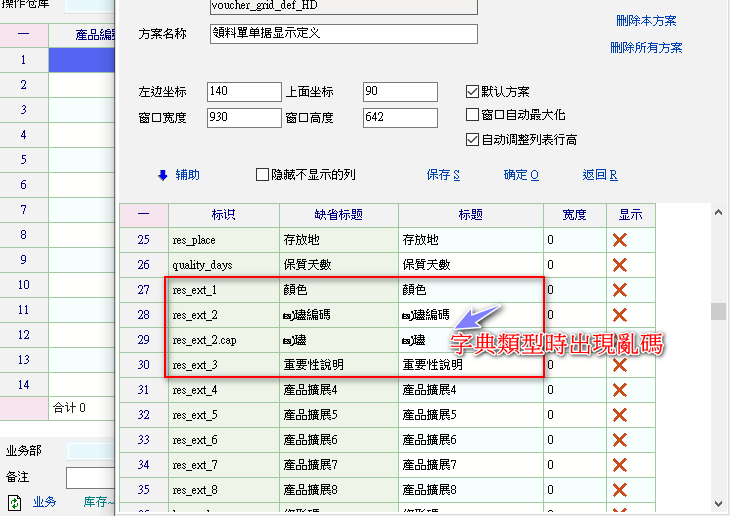Click the green document icon beside 业务
The width and height of the screenshot is (730, 516).
[14, 502]
